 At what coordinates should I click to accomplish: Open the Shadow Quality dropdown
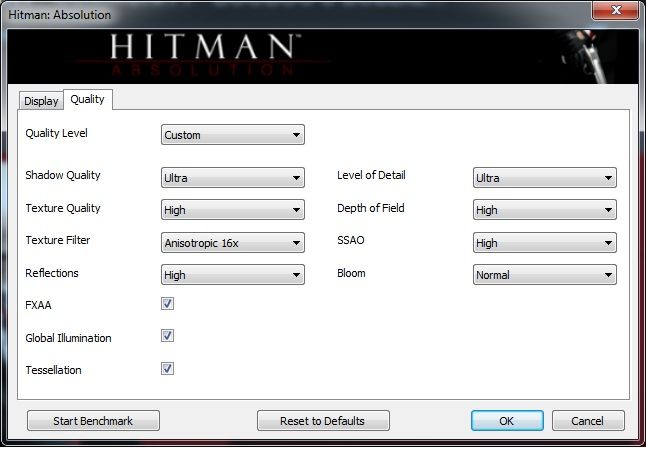(x=233, y=178)
